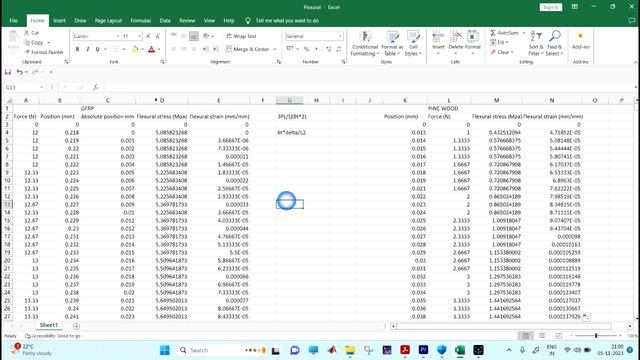640x360 pixels.
Task: Click the Select All corner triangle
Action: point(9,100)
